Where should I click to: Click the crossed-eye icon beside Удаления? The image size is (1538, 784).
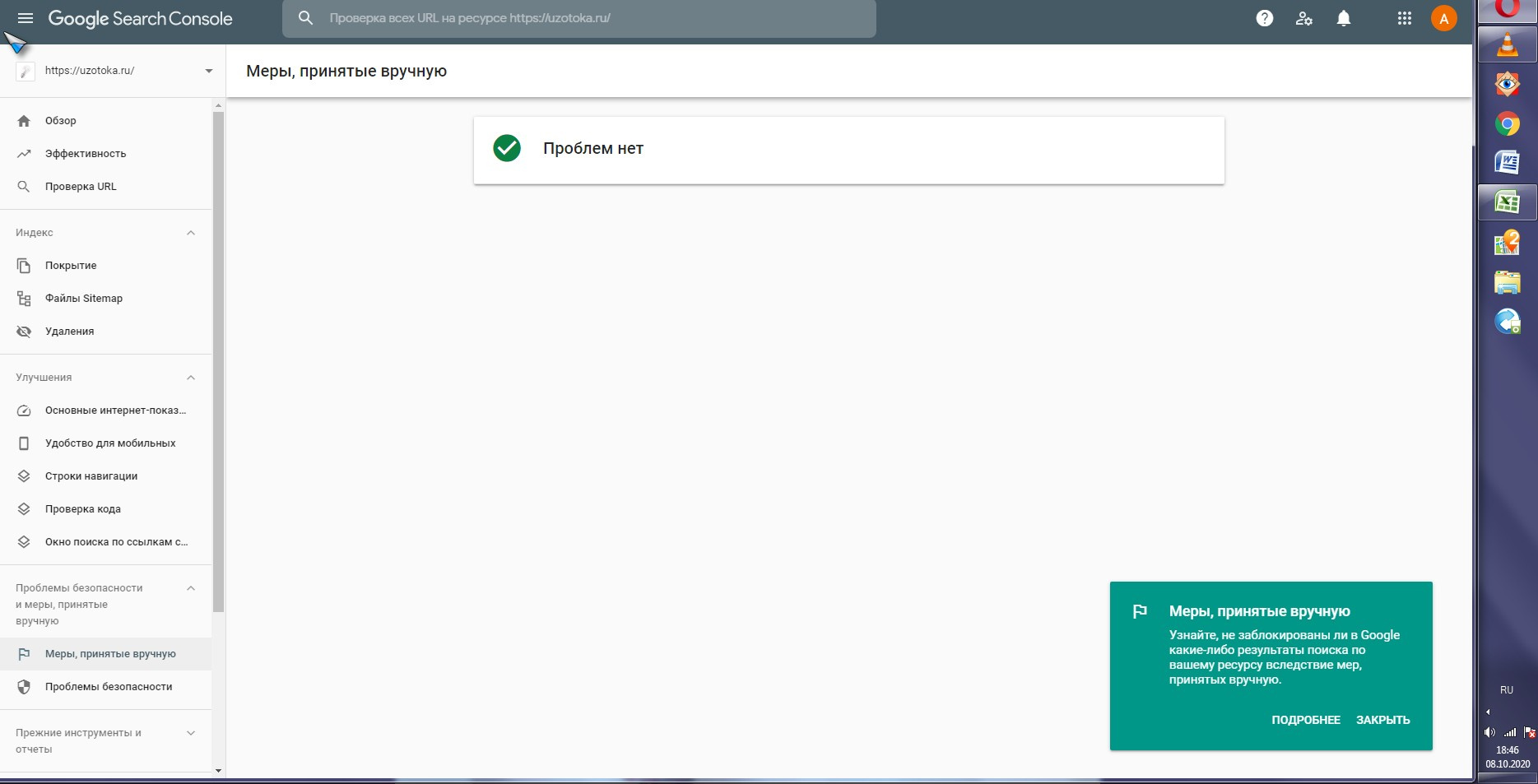point(24,332)
